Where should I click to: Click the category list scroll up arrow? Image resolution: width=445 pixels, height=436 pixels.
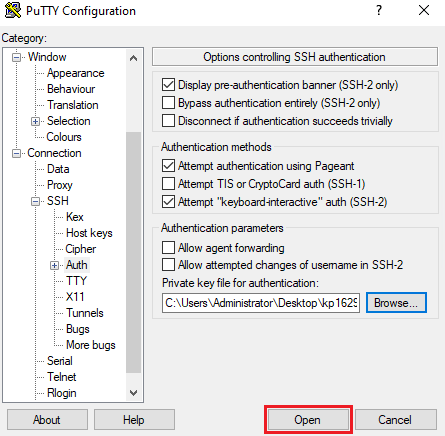[133, 58]
